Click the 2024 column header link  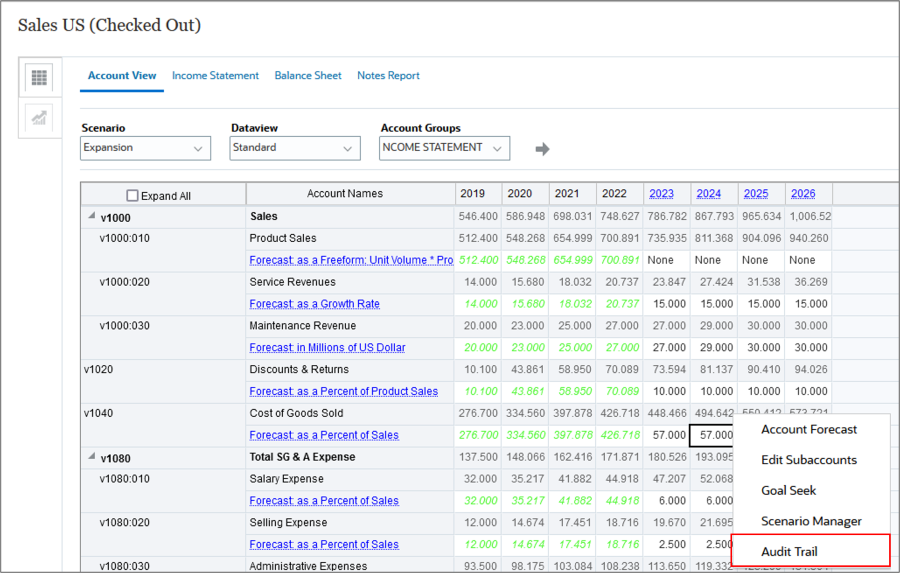708,193
